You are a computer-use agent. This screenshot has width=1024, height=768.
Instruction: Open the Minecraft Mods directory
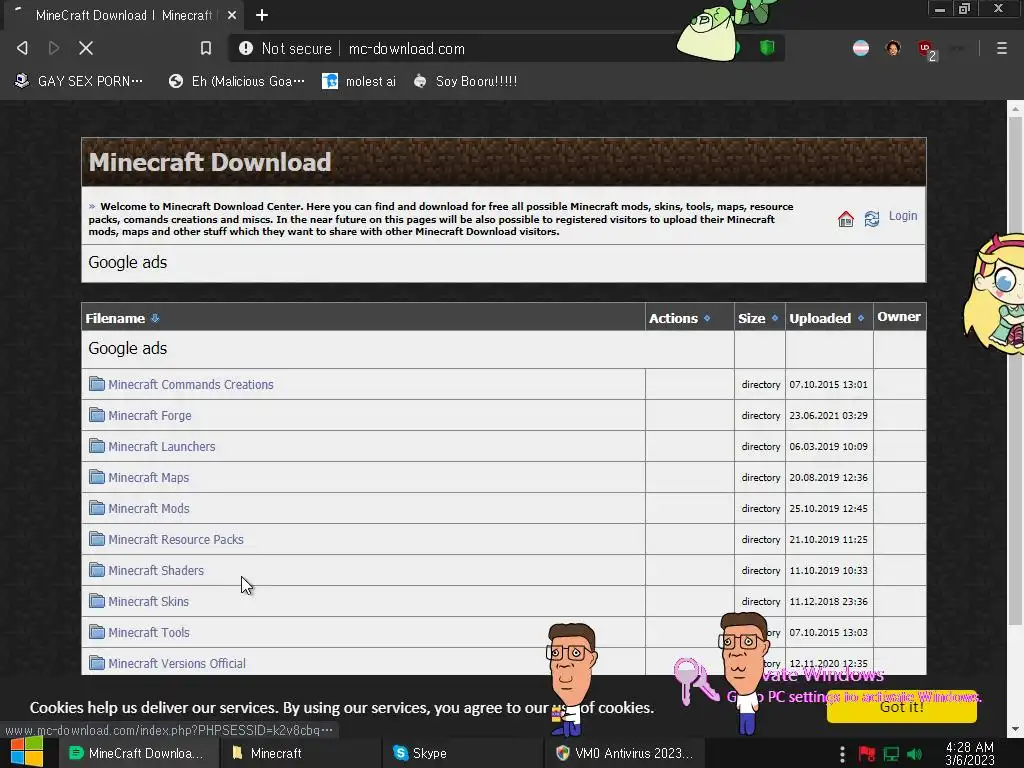click(149, 509)
